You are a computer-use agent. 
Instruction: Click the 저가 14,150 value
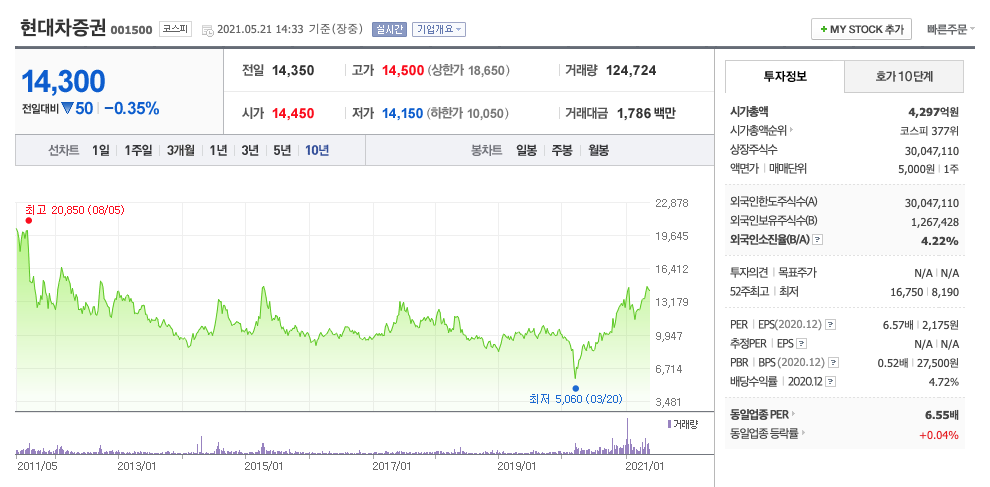pos(403,114)
